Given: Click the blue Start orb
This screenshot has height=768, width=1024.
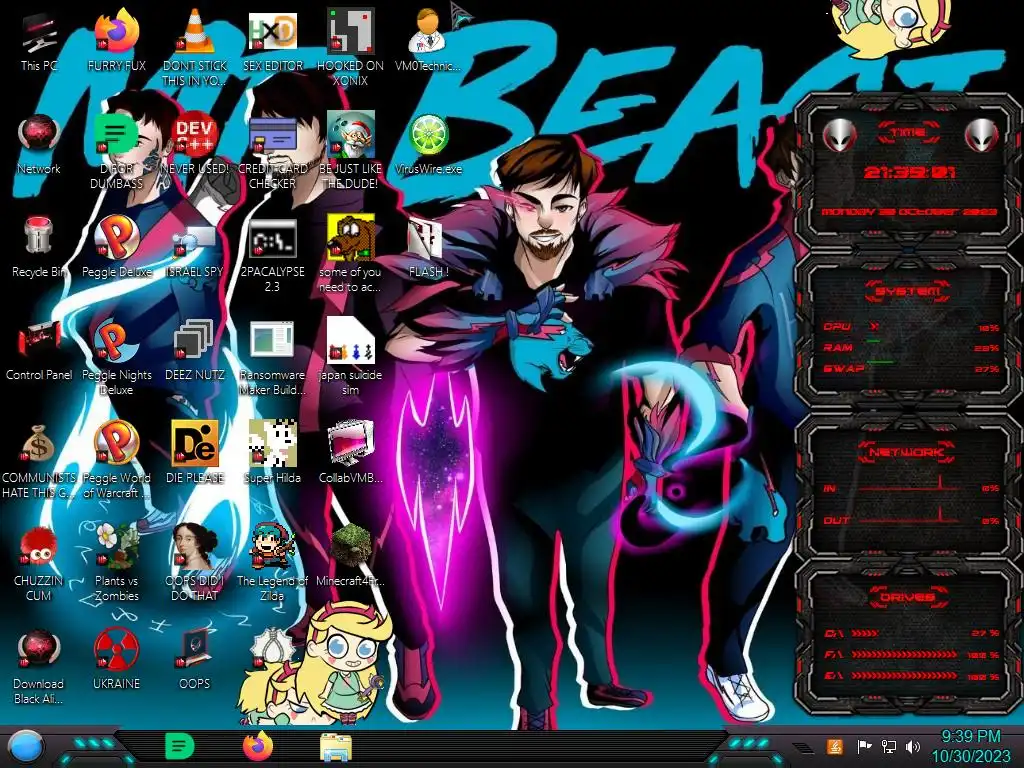Looking at the screenshot, I should click(26, 748).
